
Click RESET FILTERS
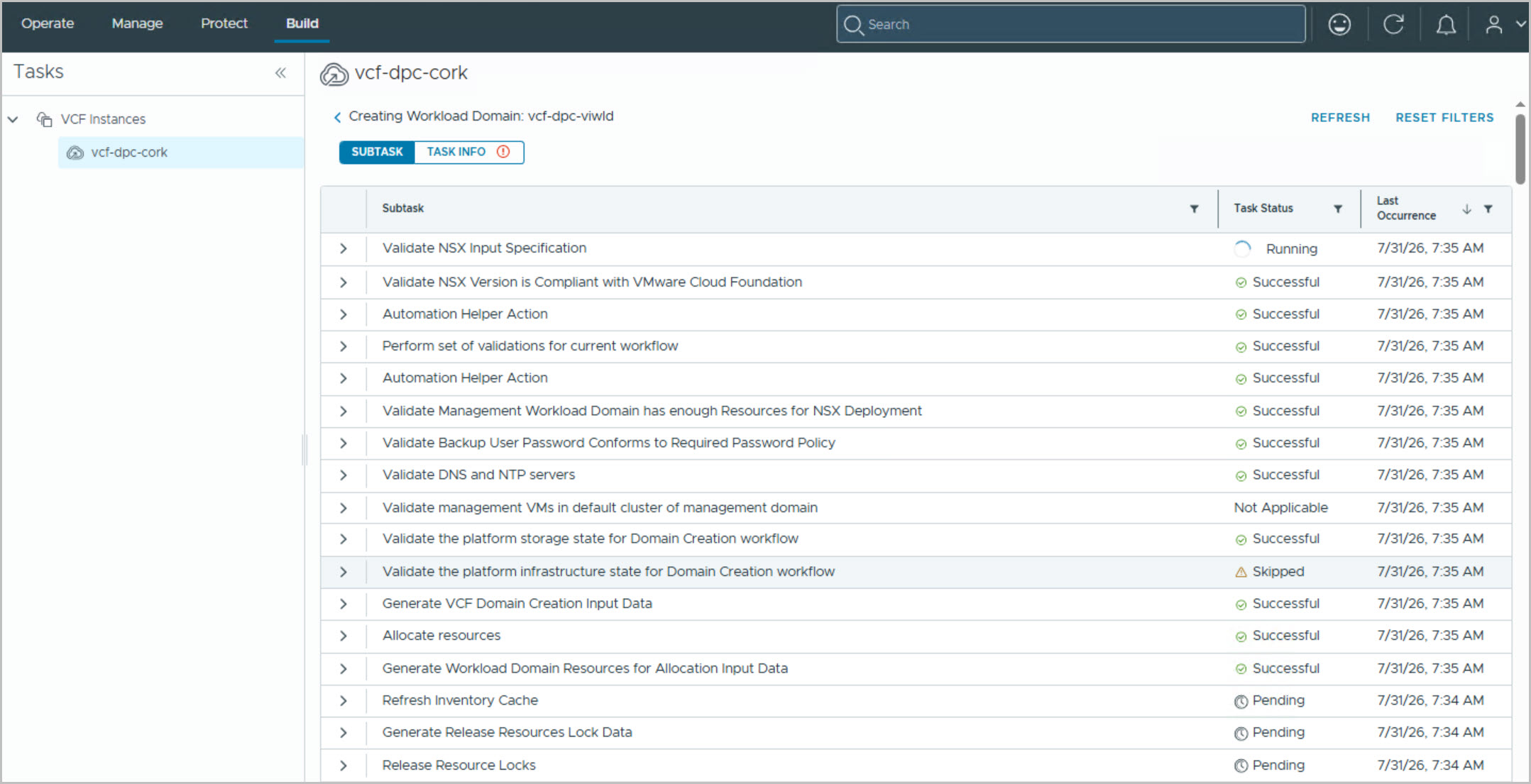pyautogui.click(x=1444, y=118)
